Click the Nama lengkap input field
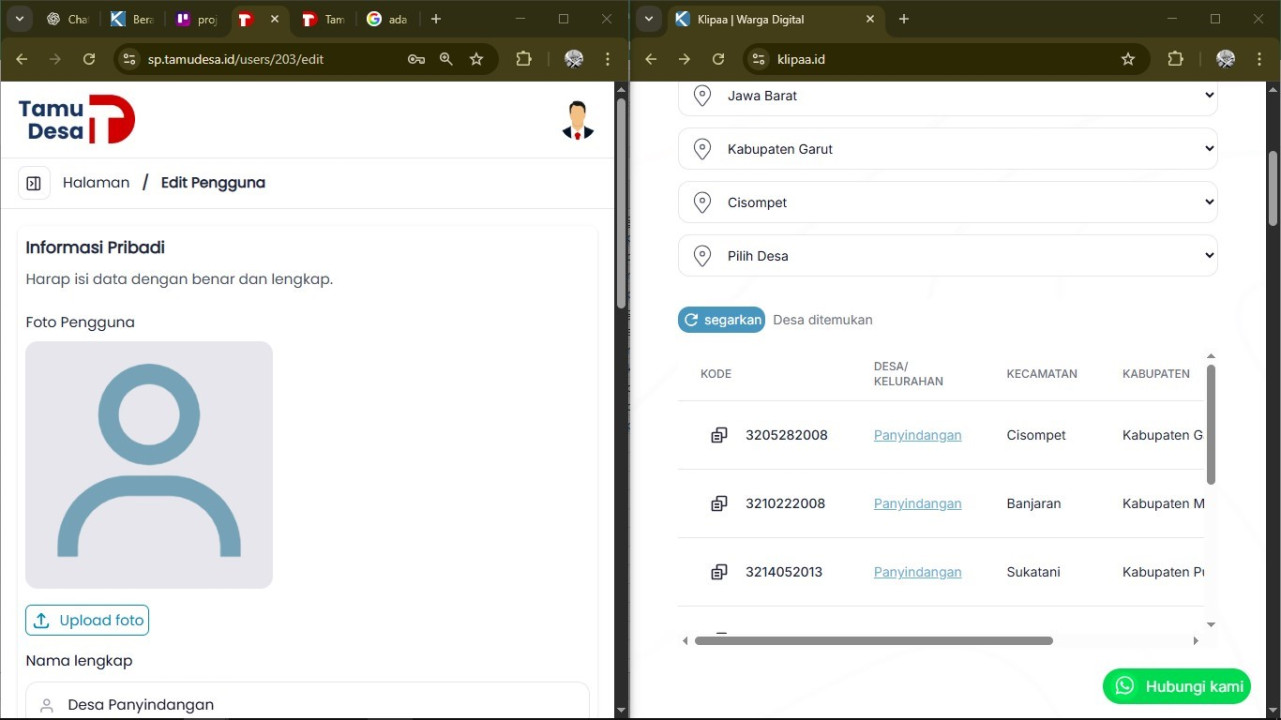 (307, 704)
